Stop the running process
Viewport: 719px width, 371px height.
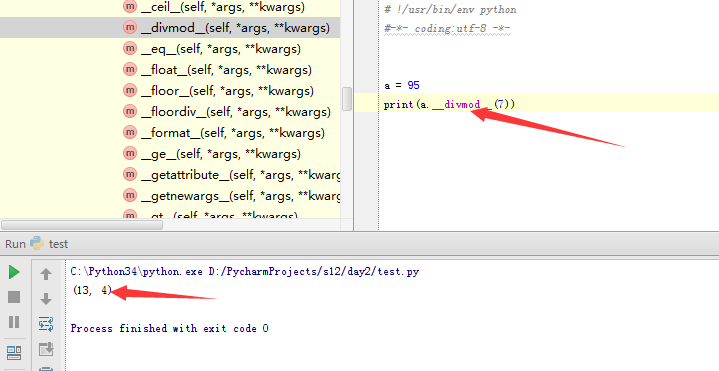click(x=14, y=297)
